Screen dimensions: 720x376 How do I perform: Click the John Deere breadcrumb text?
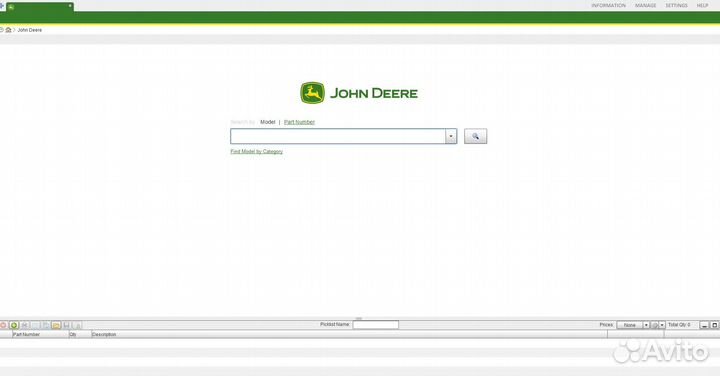[x=29, y=30]
